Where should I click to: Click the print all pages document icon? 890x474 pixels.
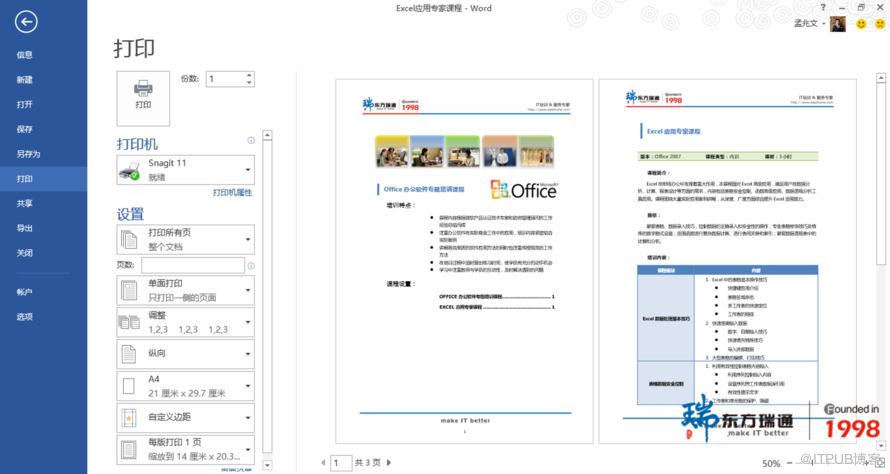pos(129,240)
